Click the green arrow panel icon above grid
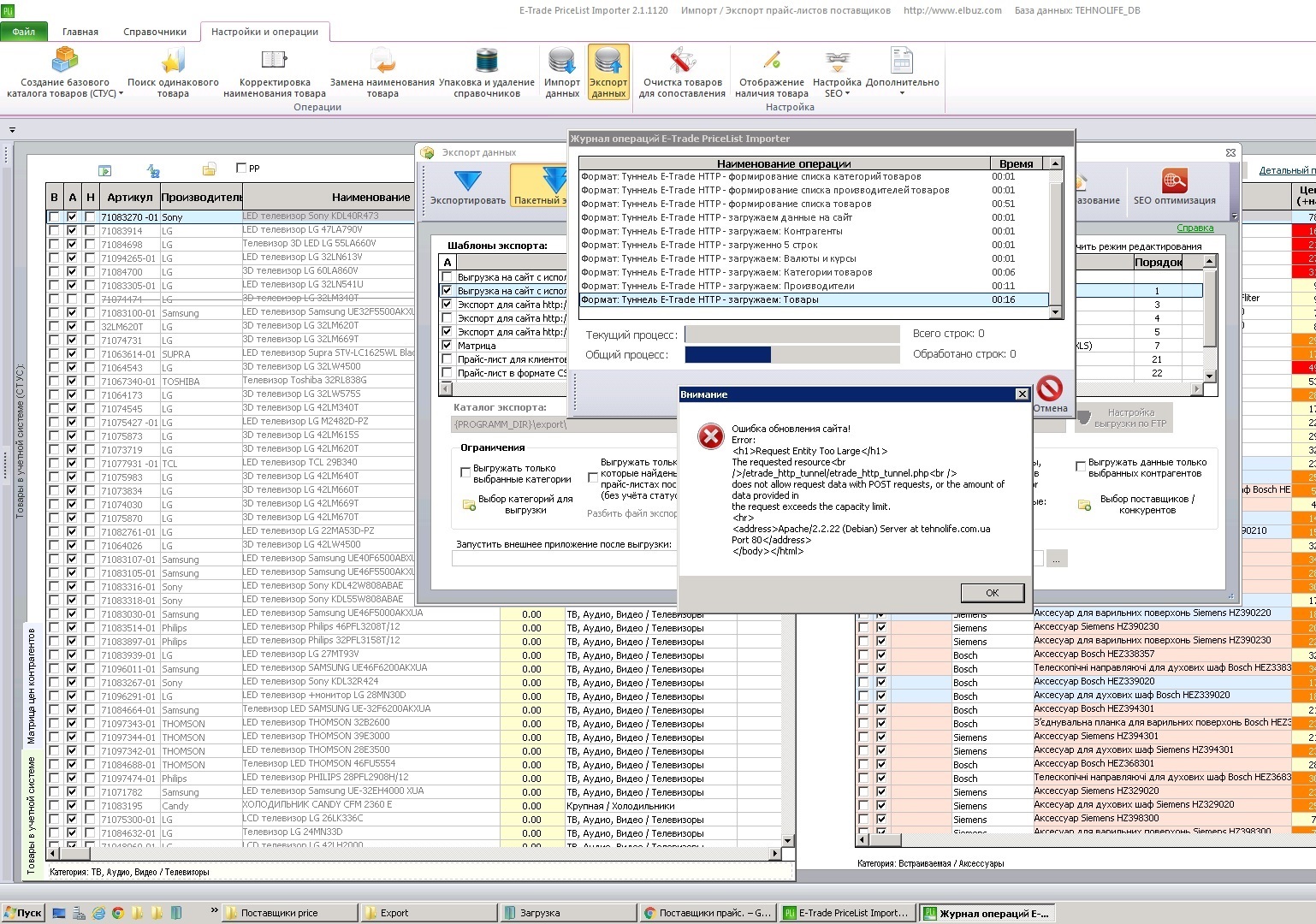This screenshot has width=1316, height=924. 104,170
